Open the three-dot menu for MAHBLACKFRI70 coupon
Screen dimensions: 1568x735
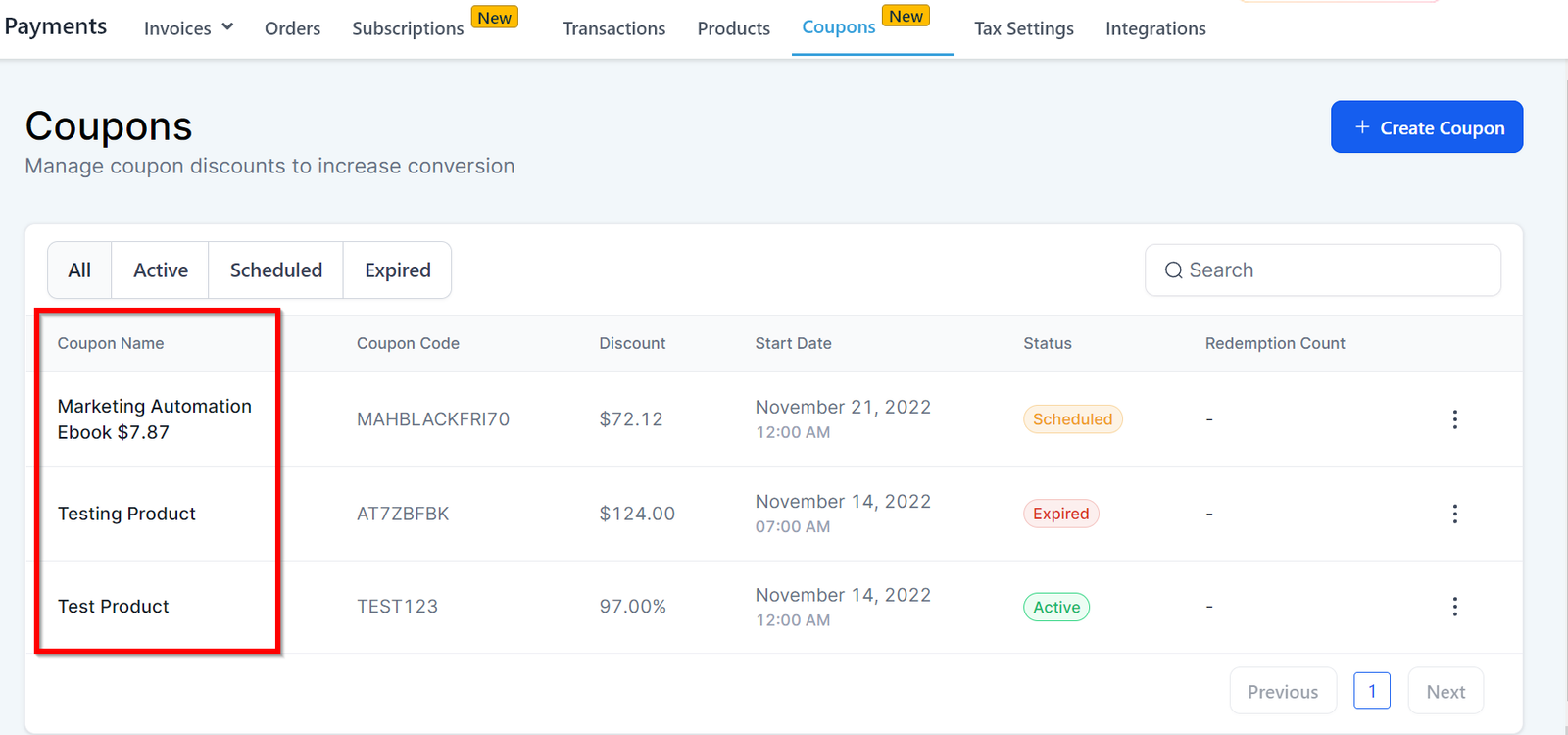click(x=1454, y=419)
